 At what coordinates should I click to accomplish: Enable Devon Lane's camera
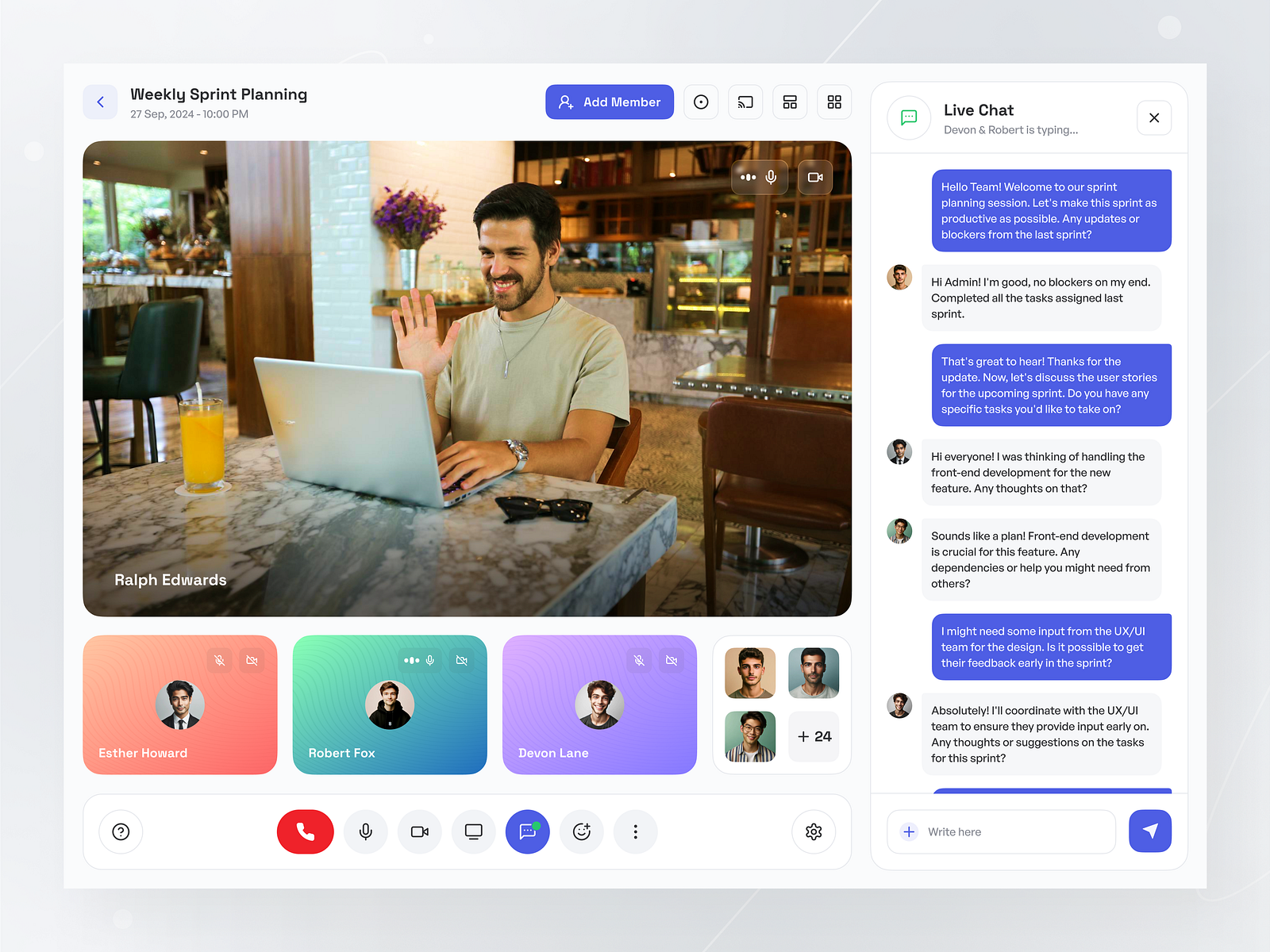[672, 659]
